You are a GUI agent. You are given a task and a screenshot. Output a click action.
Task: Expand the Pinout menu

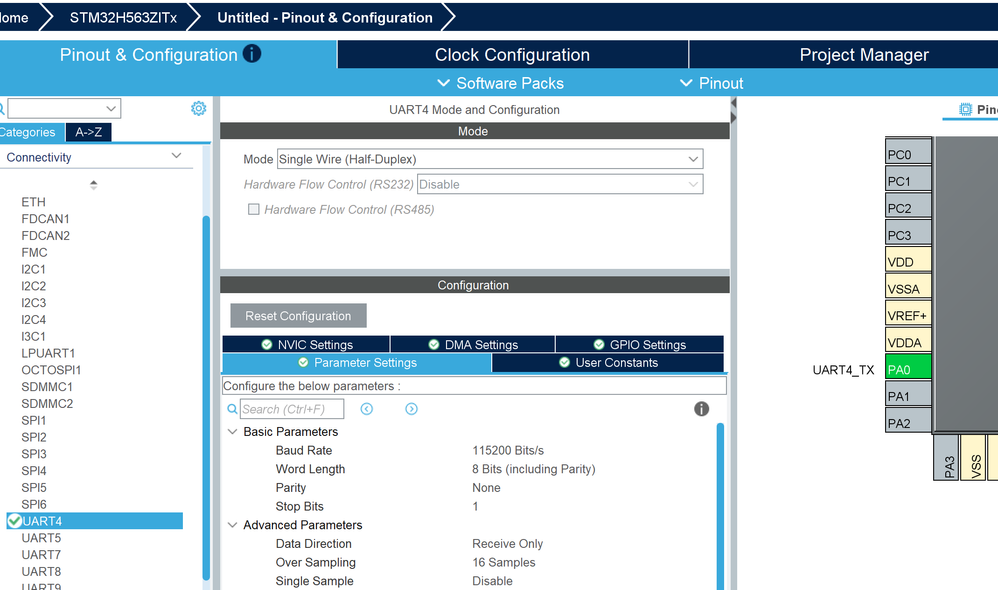711,83
